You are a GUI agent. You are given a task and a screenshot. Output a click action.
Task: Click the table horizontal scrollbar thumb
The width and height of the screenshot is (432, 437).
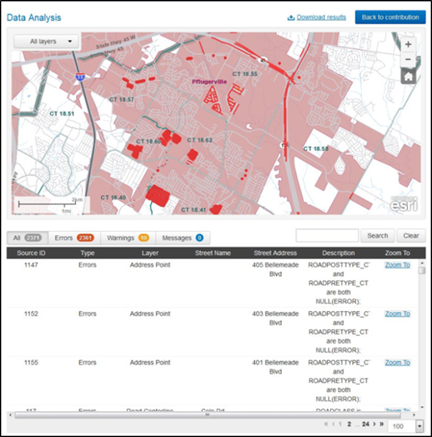207,415
